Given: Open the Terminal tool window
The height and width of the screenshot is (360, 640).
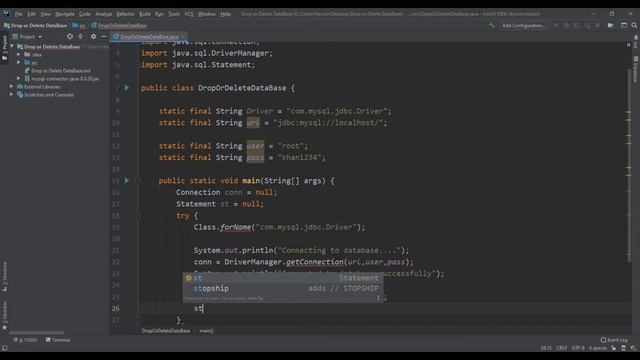Looking at the screenshot, I should coord(58,340).
